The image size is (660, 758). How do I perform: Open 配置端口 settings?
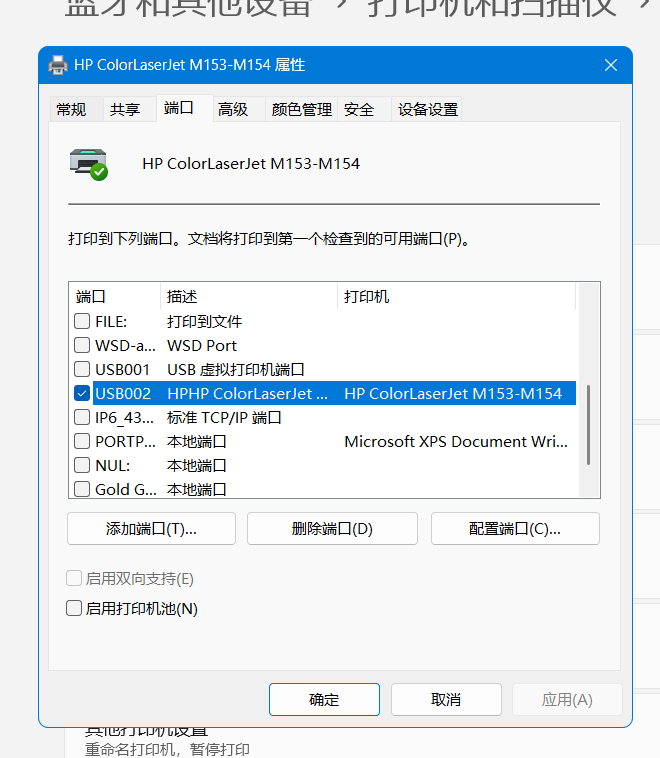click(515, 529)
